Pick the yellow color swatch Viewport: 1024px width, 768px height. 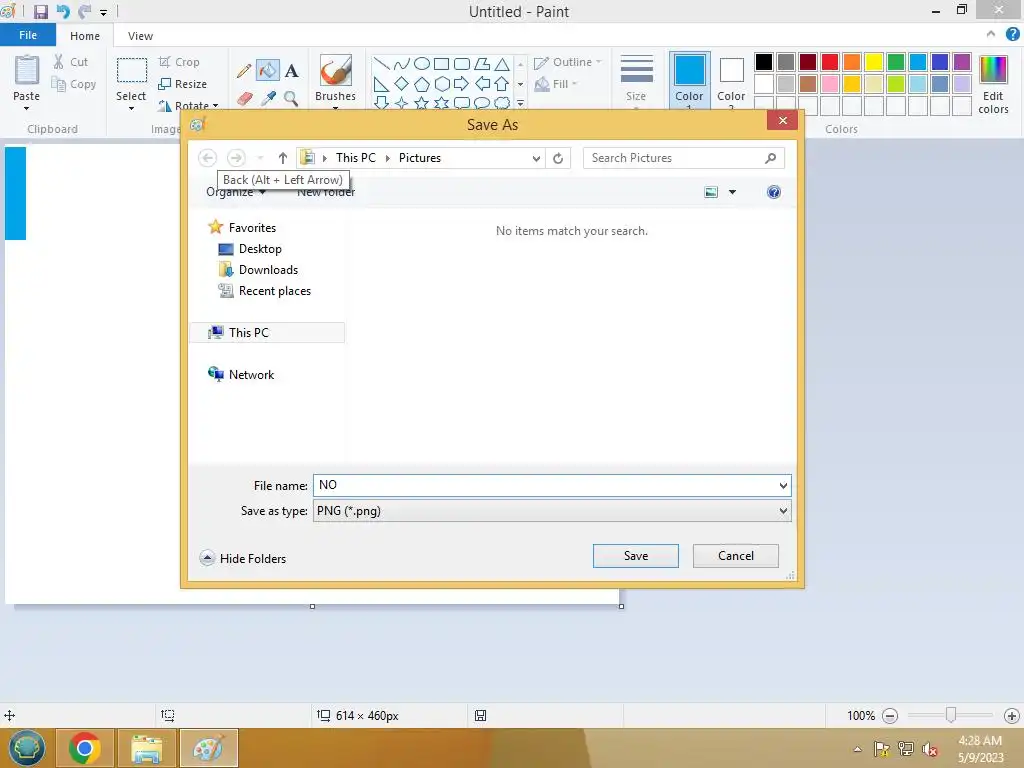874,62
